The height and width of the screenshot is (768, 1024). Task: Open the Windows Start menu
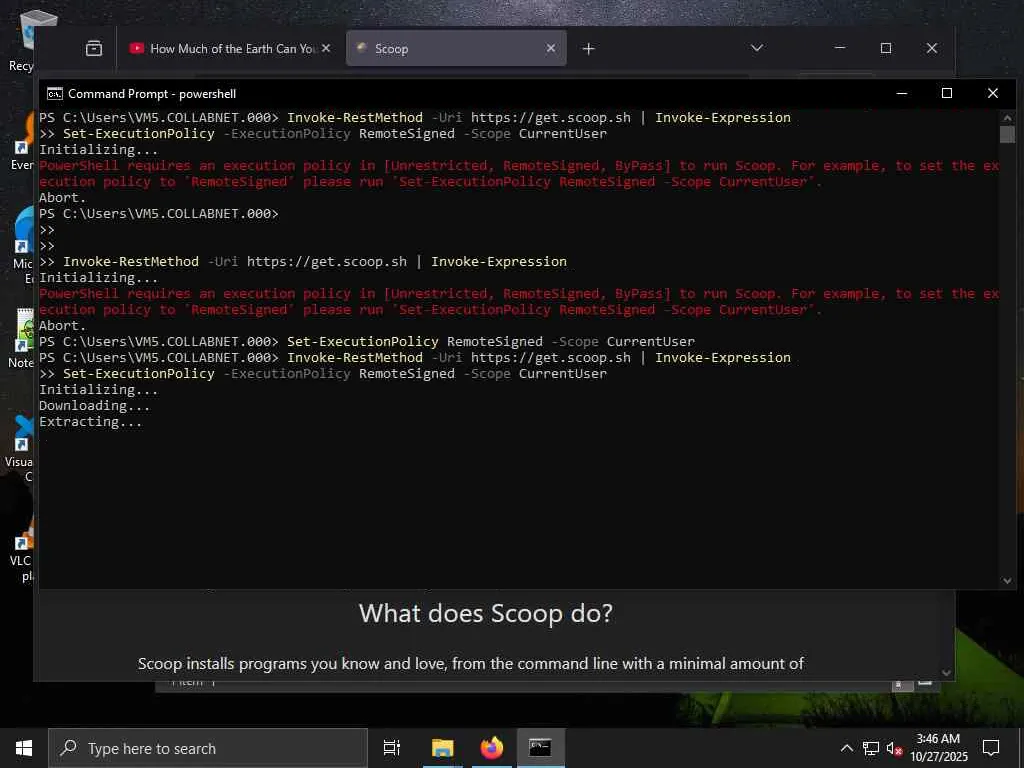point(24,748)
